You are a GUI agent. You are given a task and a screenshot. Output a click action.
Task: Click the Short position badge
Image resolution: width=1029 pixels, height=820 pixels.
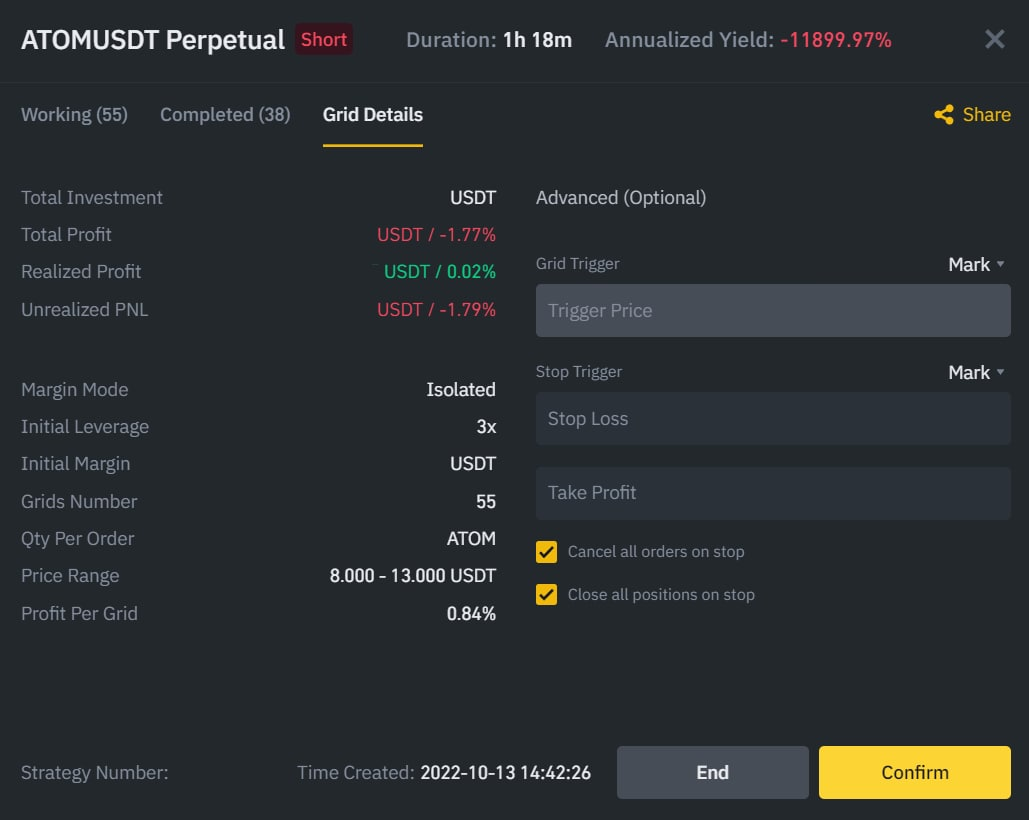tap(324, 39)
